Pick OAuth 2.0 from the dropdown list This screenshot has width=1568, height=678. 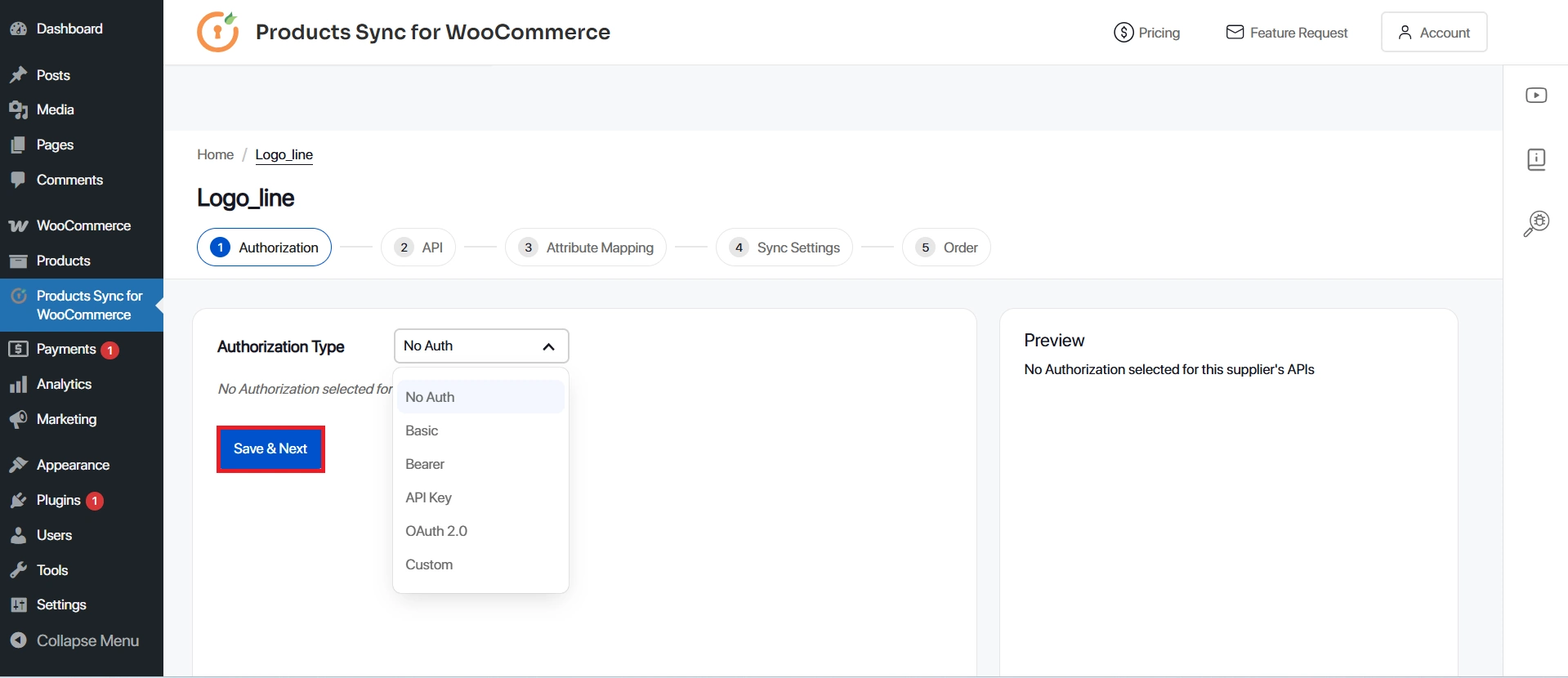436,531
